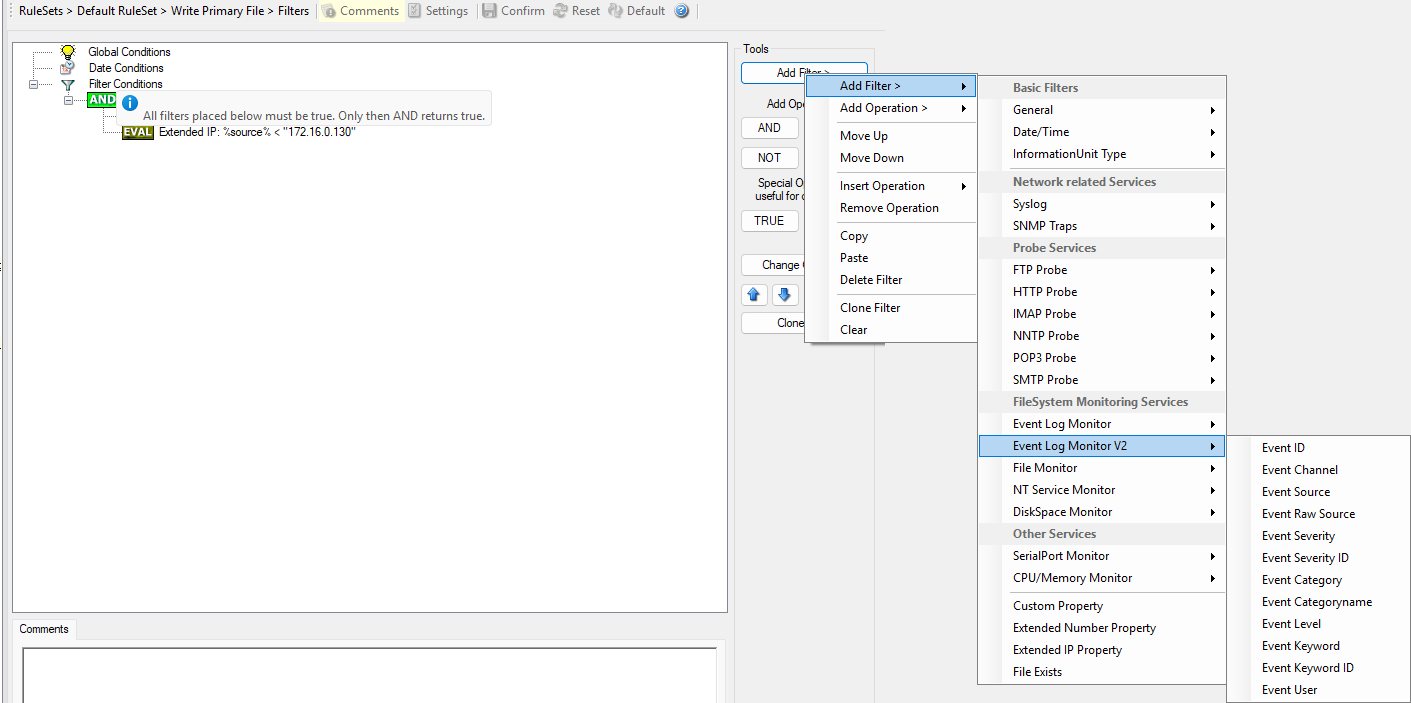Choose Extended Number Property filter
This screenshot has height=703, width=1411.
(1102, 628)
